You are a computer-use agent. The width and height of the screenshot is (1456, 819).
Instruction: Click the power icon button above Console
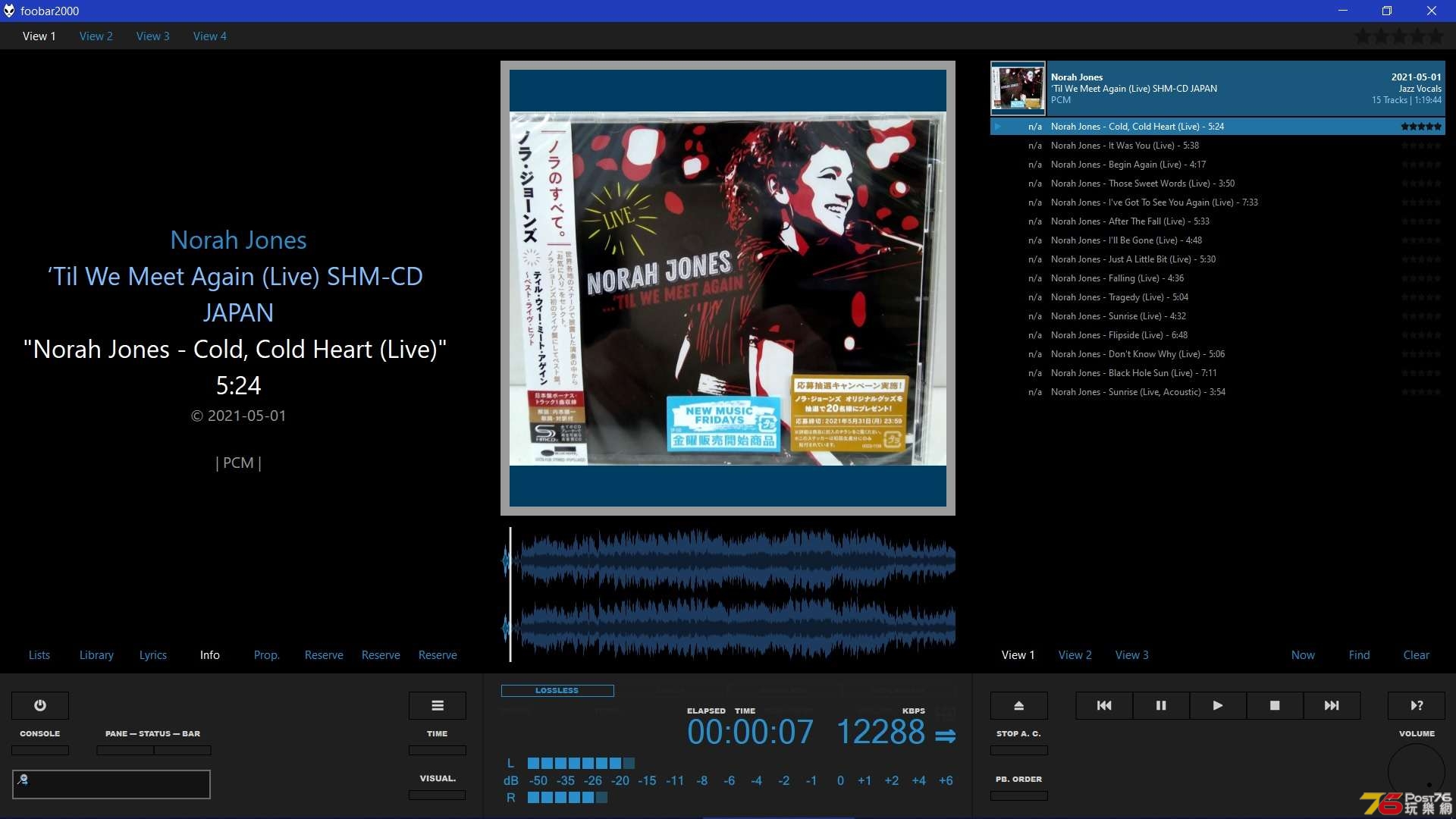coord(40,705)
